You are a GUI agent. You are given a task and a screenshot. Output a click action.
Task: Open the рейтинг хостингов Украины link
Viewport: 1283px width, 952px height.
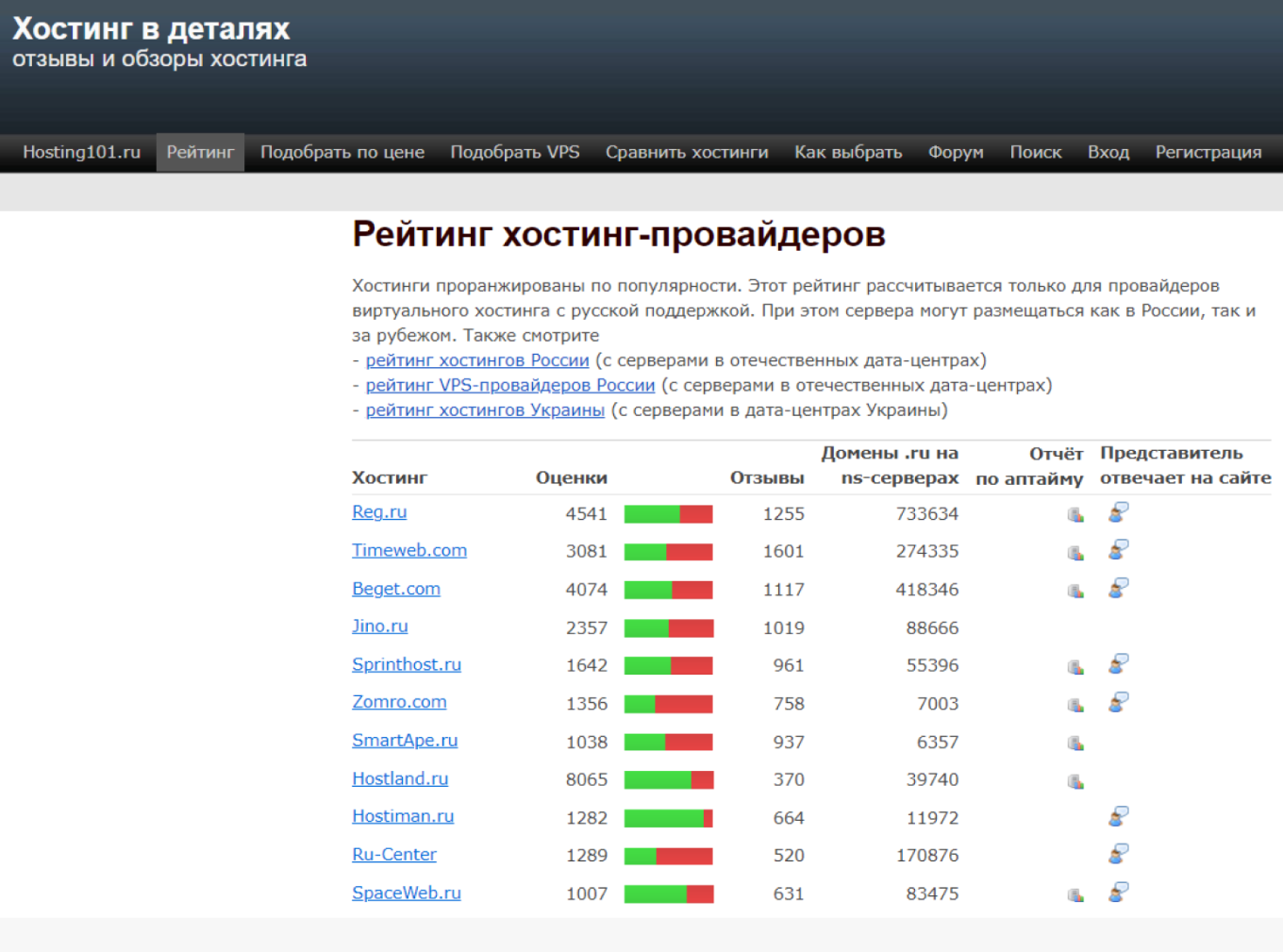click(x=484, y=409)
